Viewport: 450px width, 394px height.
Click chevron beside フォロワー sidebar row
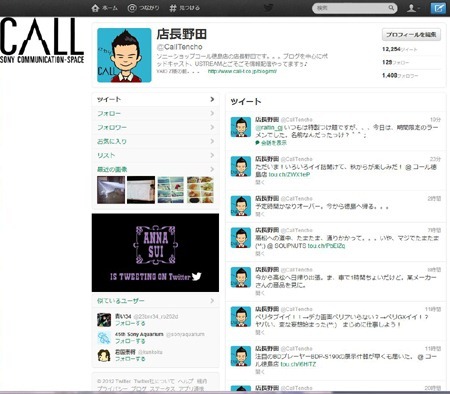(212, 127)
